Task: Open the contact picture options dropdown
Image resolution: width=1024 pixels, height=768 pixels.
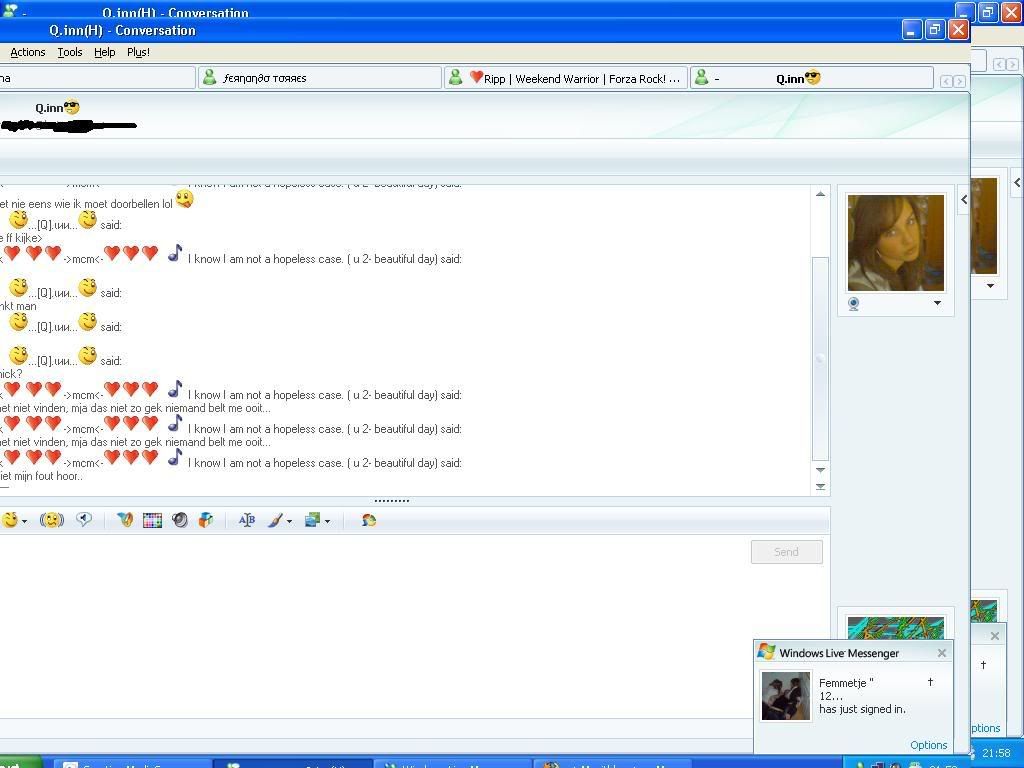Action: (x=937, y=303)
